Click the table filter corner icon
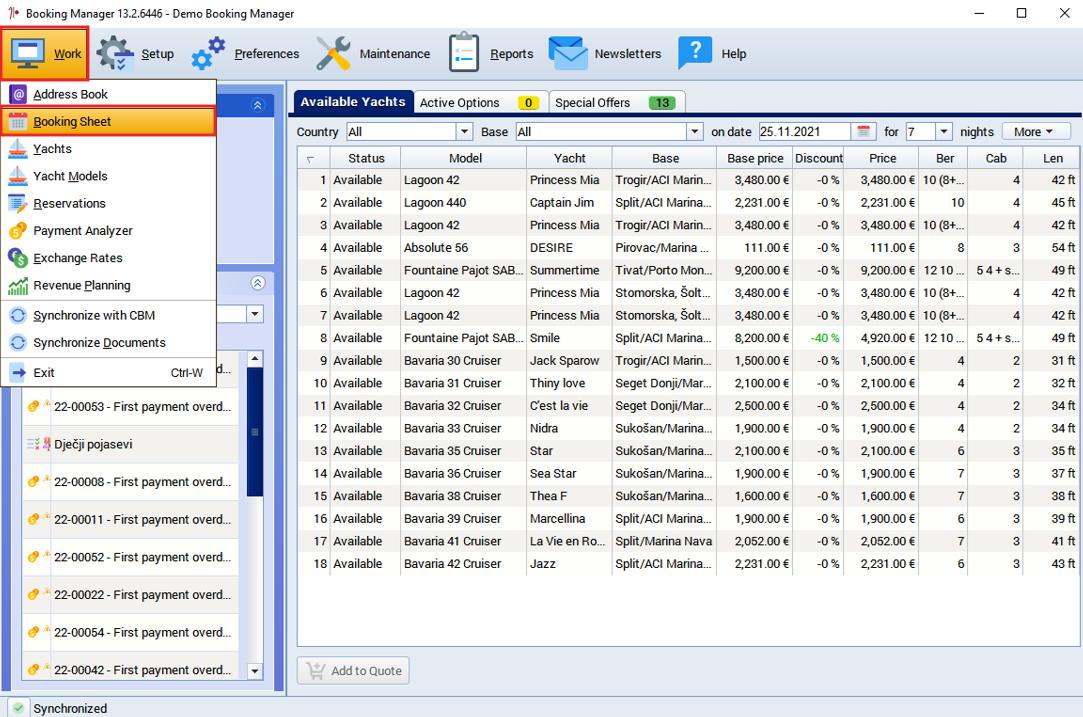 (311, 159)
